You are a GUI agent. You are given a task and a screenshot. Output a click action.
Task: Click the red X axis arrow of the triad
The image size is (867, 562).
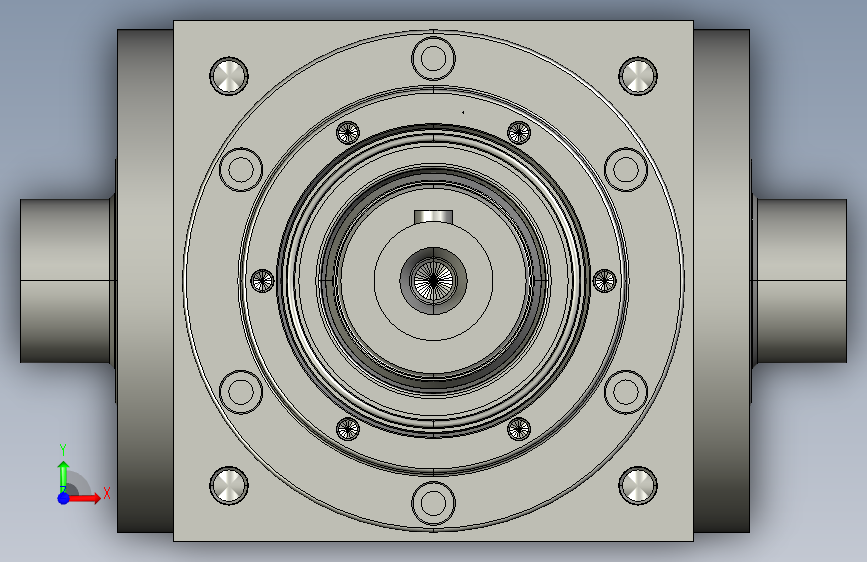(85, 498)
